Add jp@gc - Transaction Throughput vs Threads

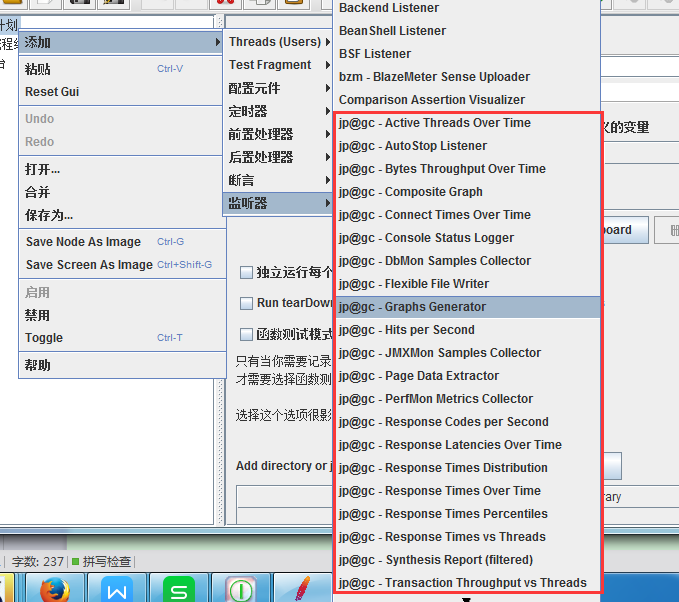tap(468, 583)
